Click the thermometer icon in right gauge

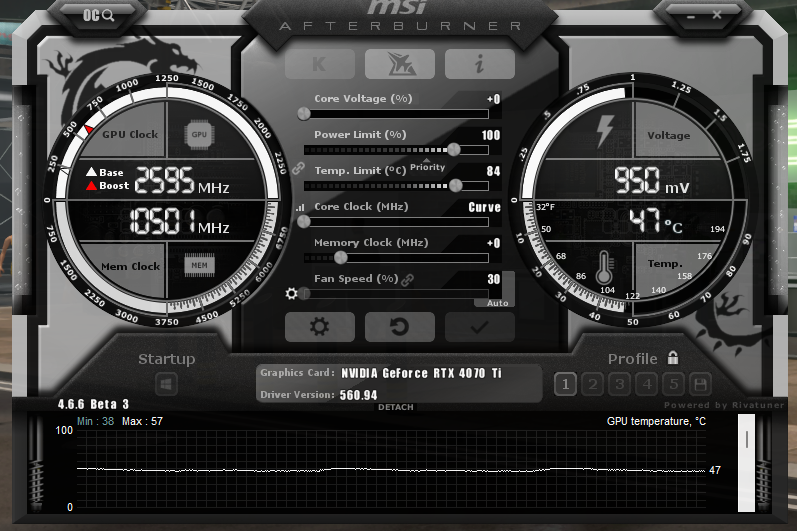604,267
